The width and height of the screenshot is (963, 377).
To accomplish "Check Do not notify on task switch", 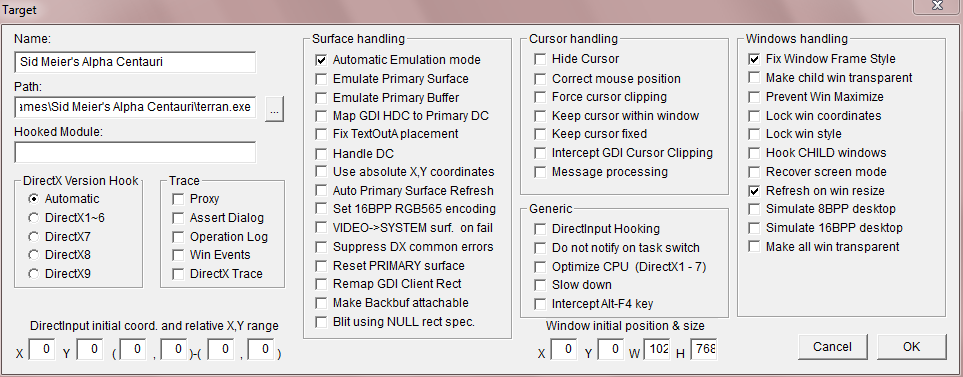I will pyautogui.click(x=540, y=248).
